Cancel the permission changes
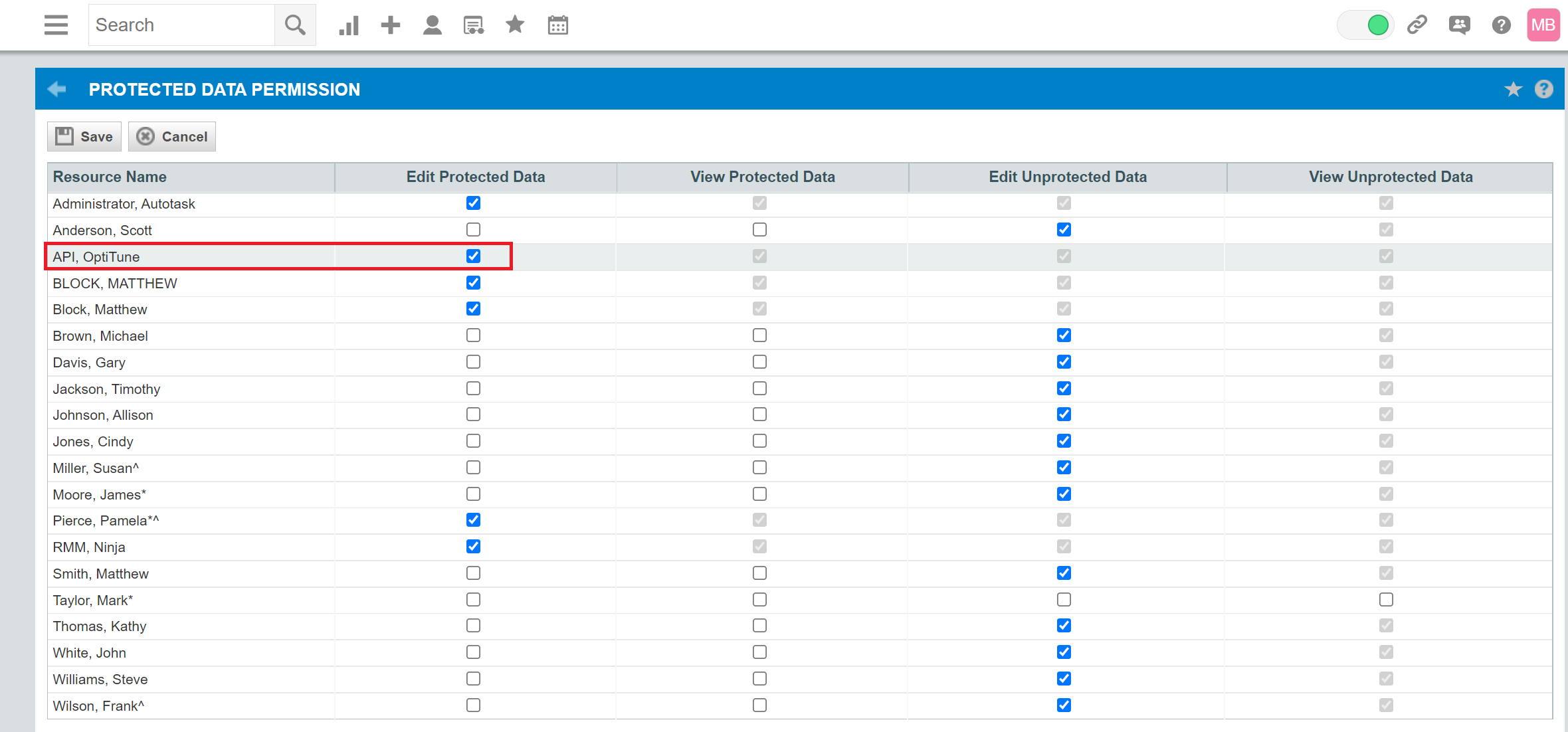This screenshot has height=732, width=1568. click(172, 136)
